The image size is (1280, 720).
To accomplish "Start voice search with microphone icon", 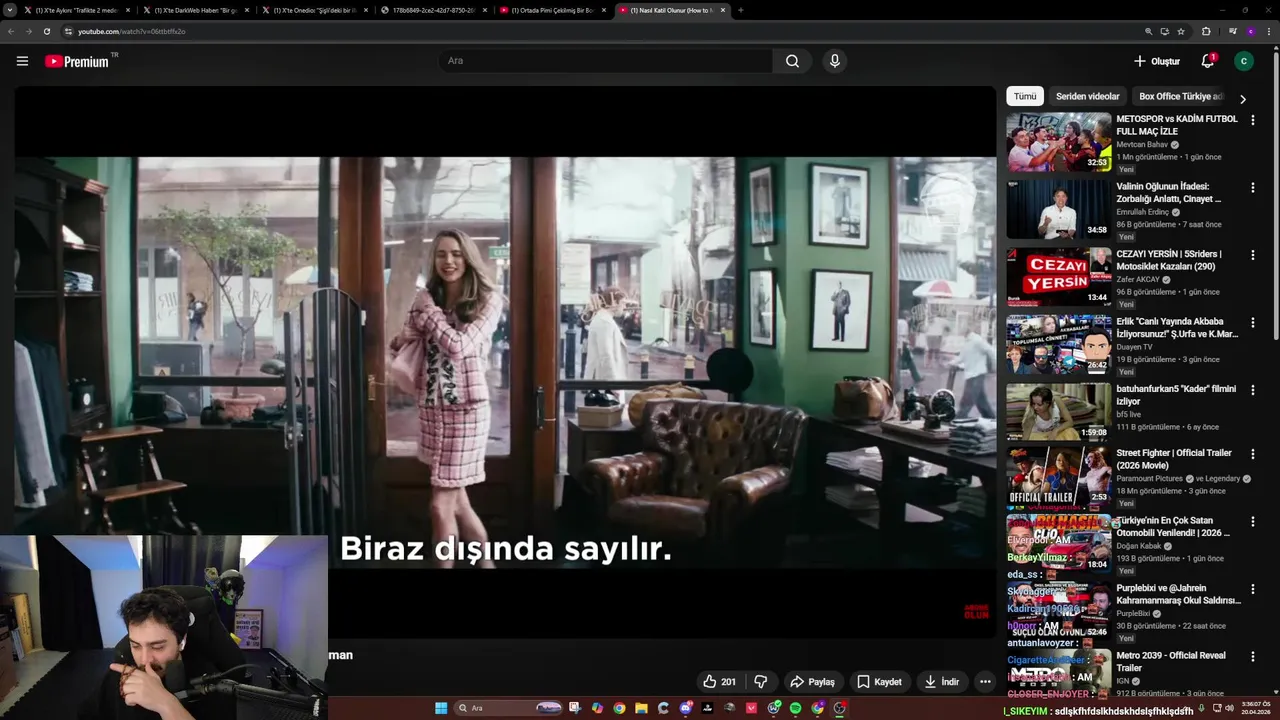I will click(x=835, y=61).
